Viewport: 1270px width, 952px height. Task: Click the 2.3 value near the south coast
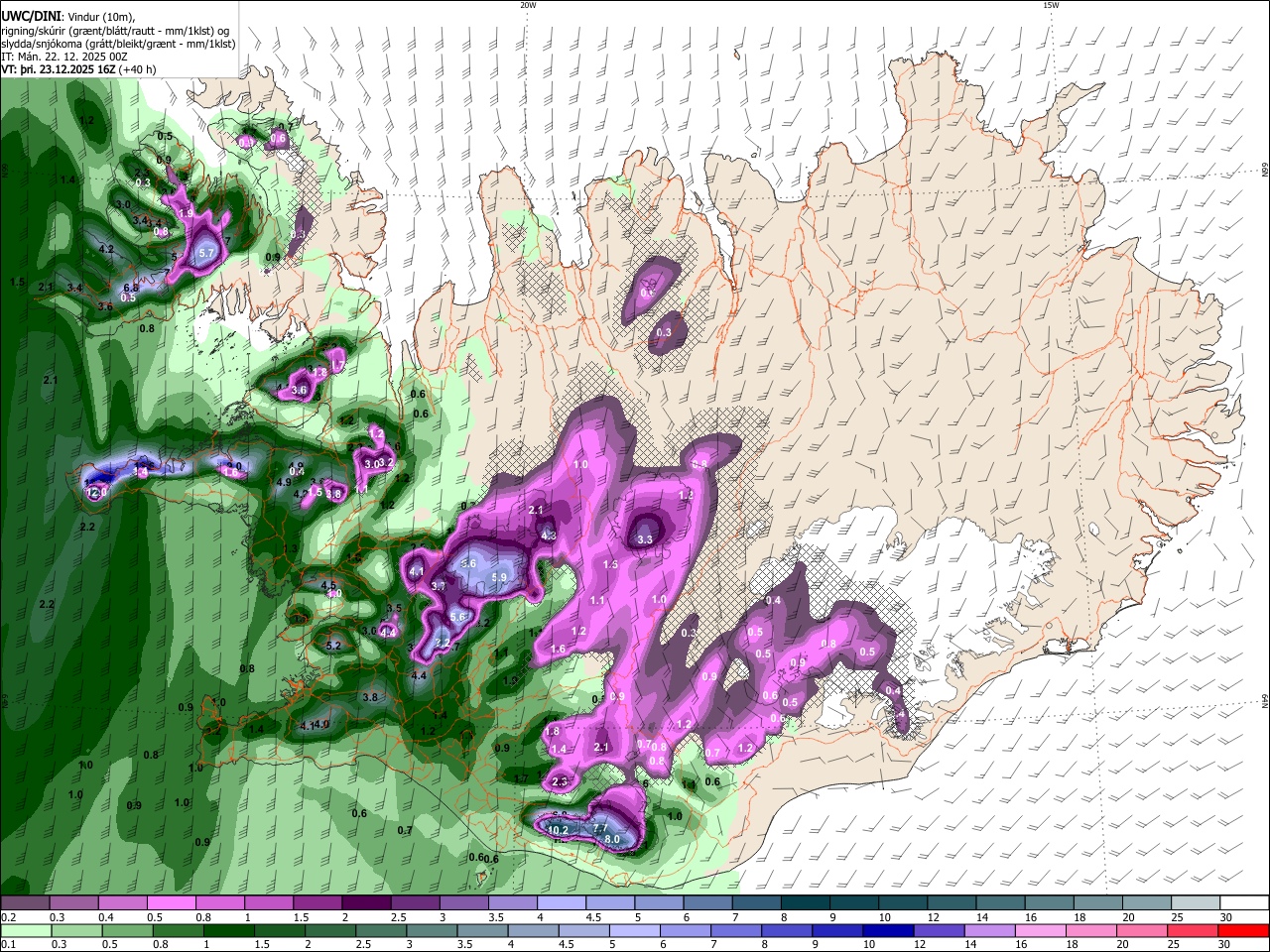560,781
